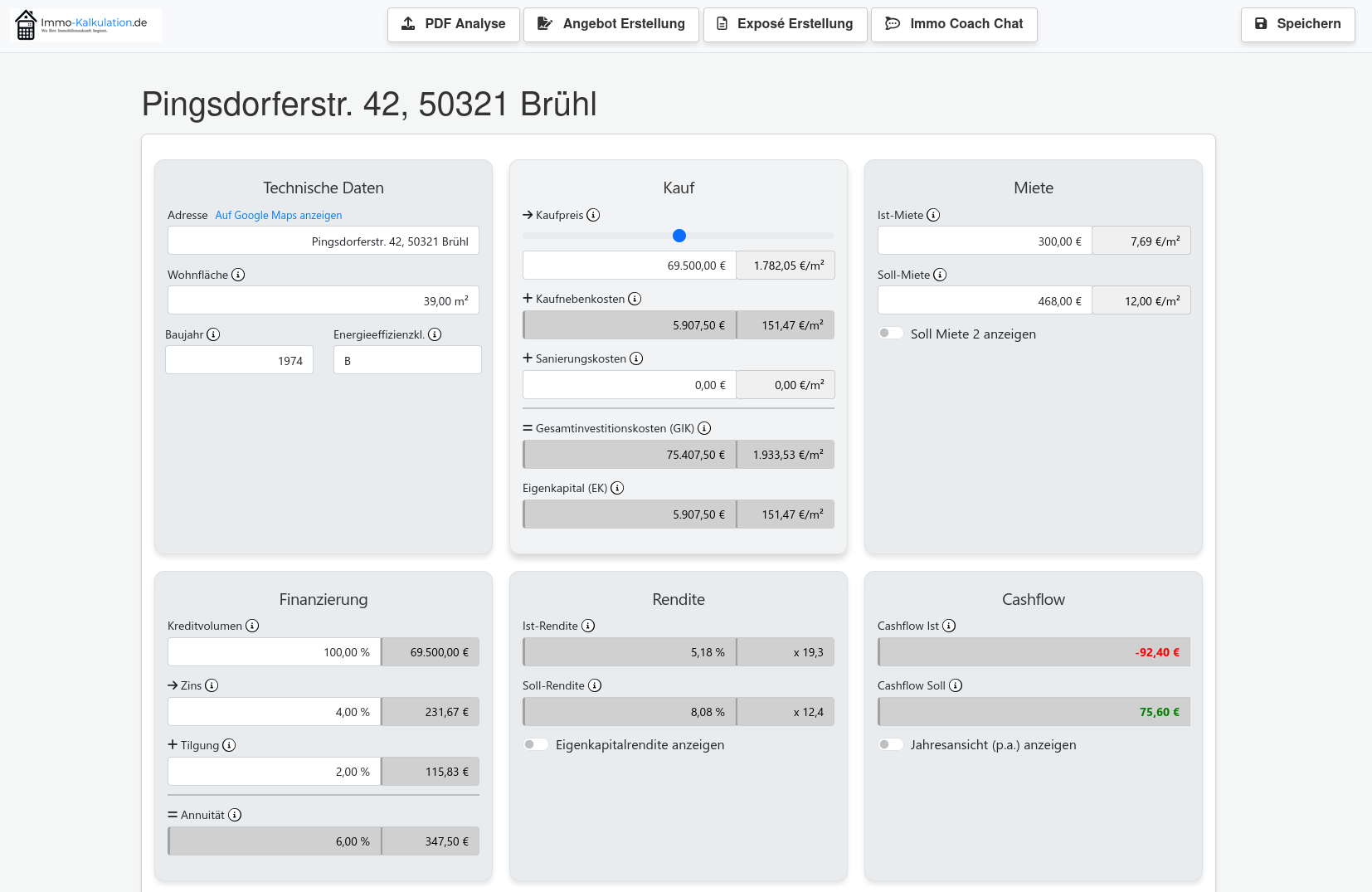The image size is (1372, 892).
Task: Click the Energieeffizienzklasse field showing B
Action: tap(407, 360)
